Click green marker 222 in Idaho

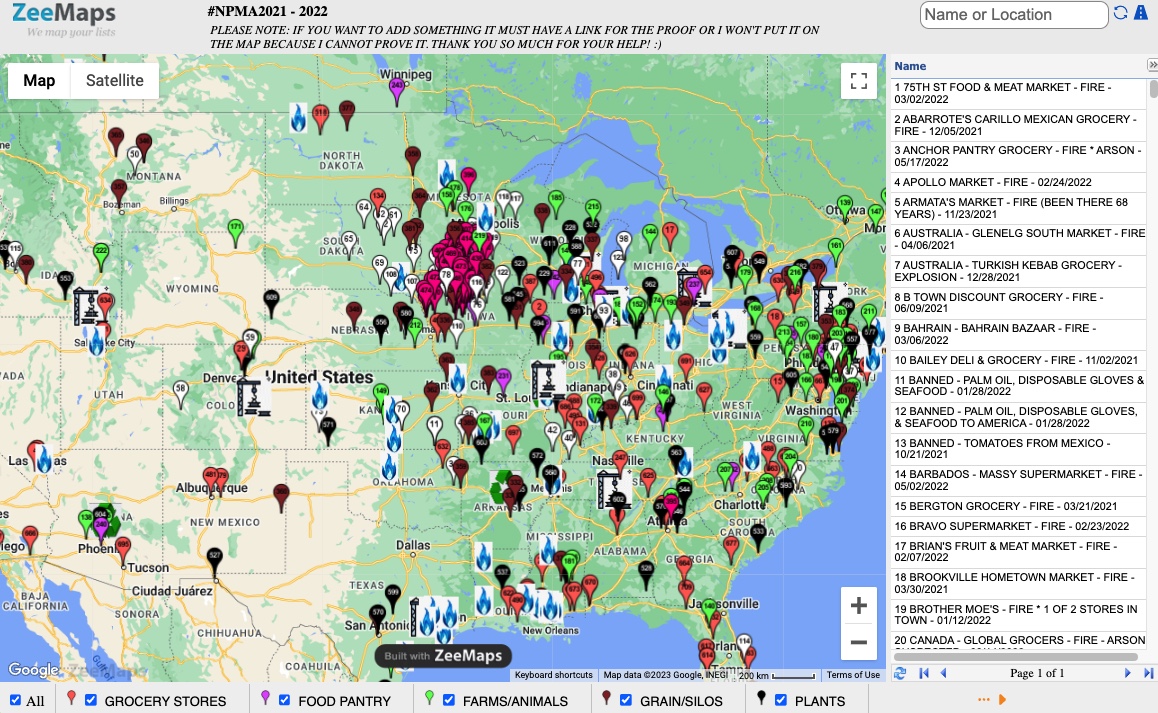pyautogui.click(x=101, y=257)
